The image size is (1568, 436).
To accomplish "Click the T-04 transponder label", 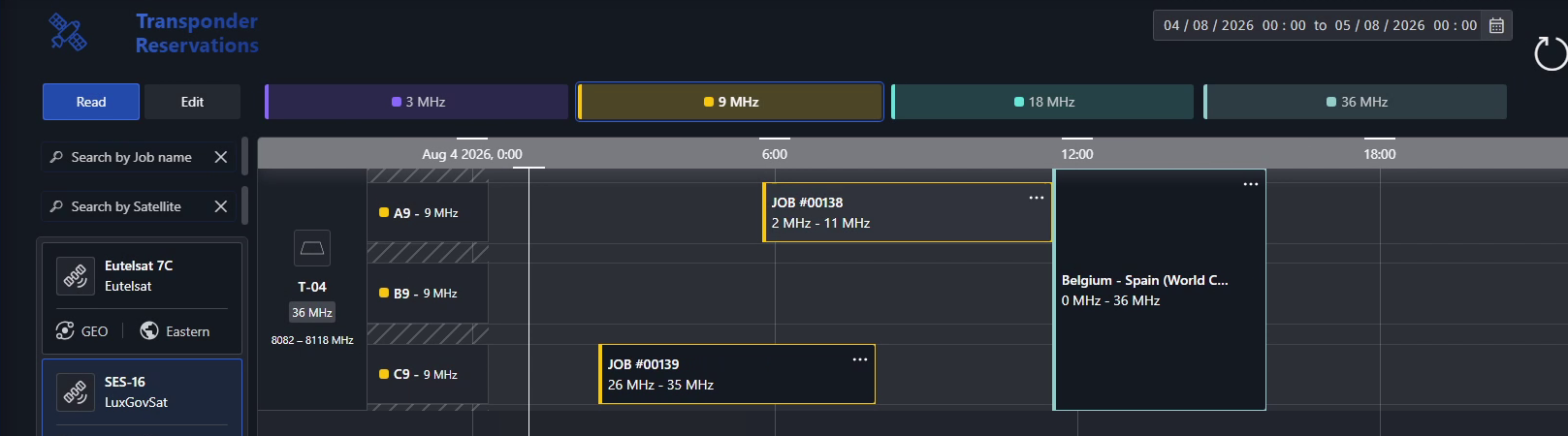I will pyautogui.click(x=312, y=287).
